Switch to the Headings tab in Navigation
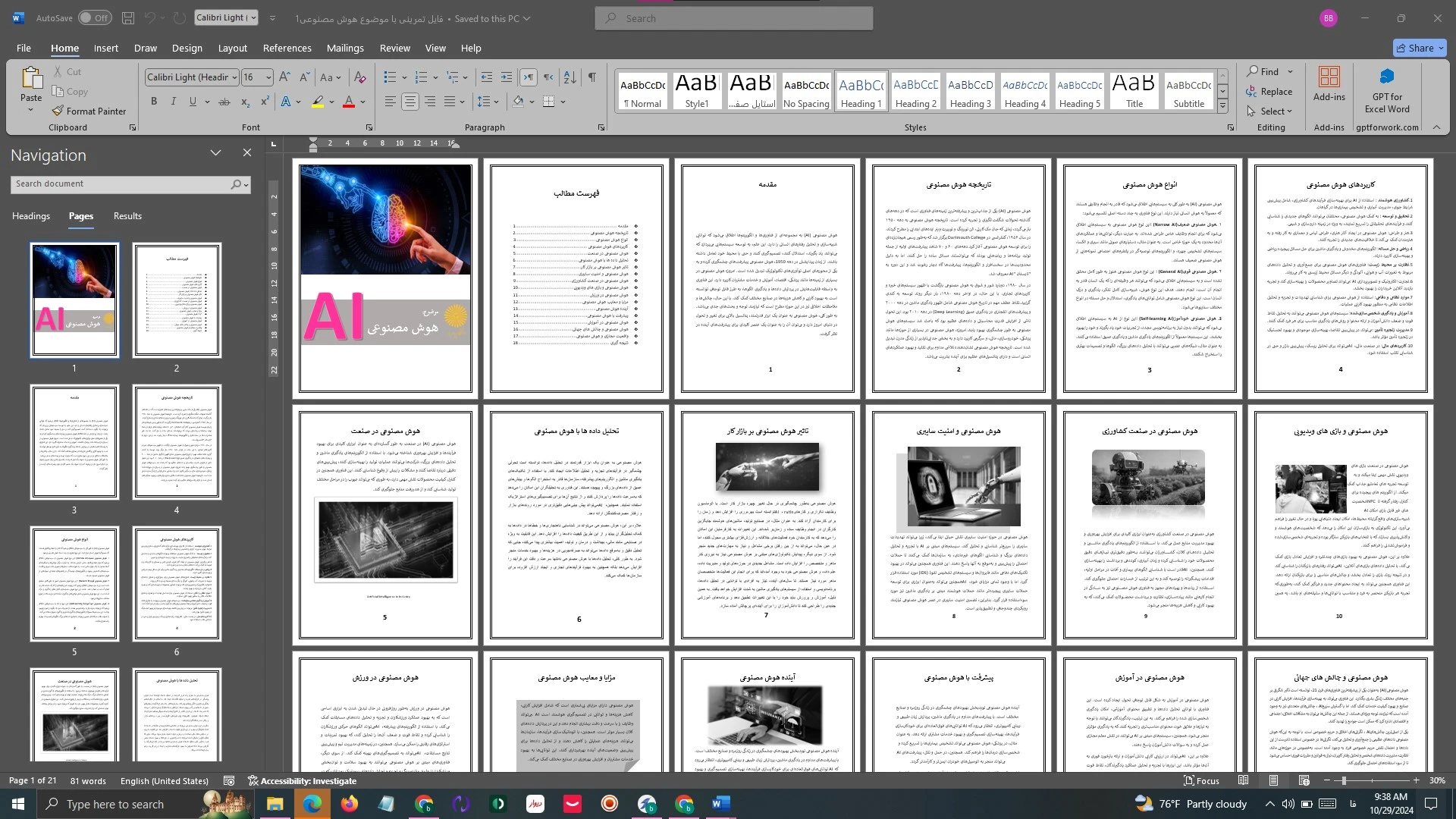This screenshot has height=819, width=1456. [31, 216]
